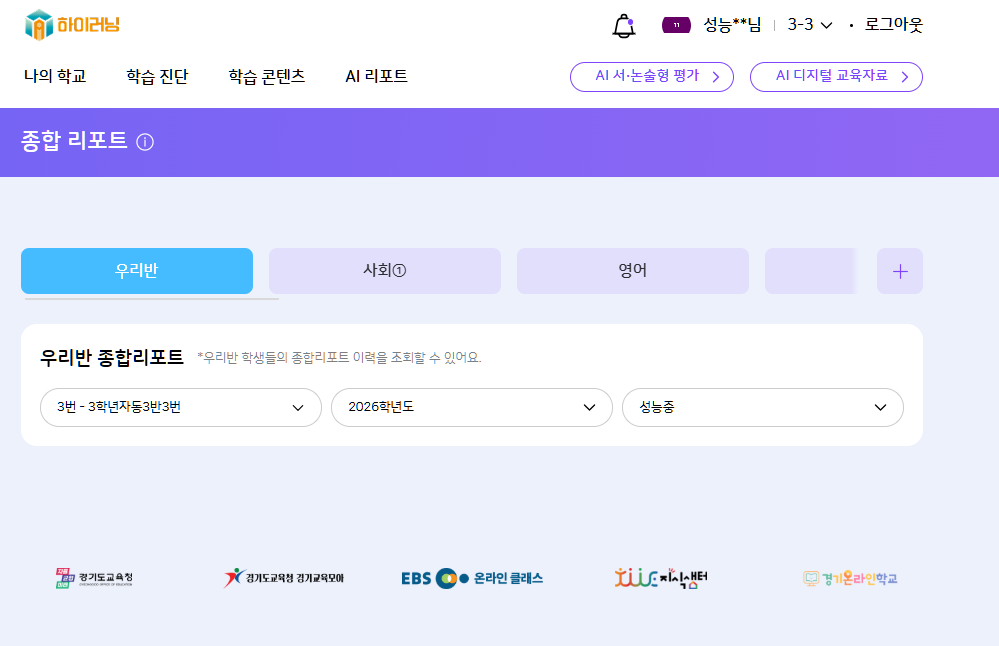Open the 지식샘터 logo link

[661, 578]
